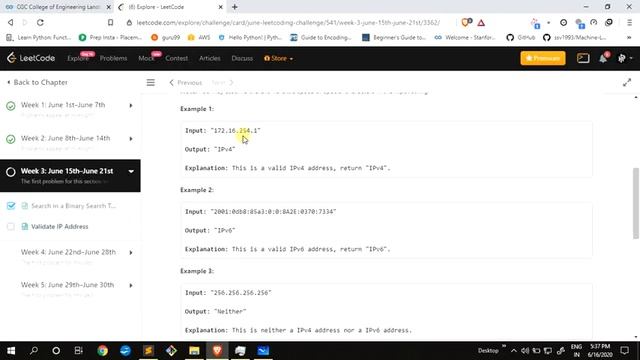Image resolution: width=640 pixels, height=360 pixels.
Task: Click Week 1 completed check circle
Action: 11,106
